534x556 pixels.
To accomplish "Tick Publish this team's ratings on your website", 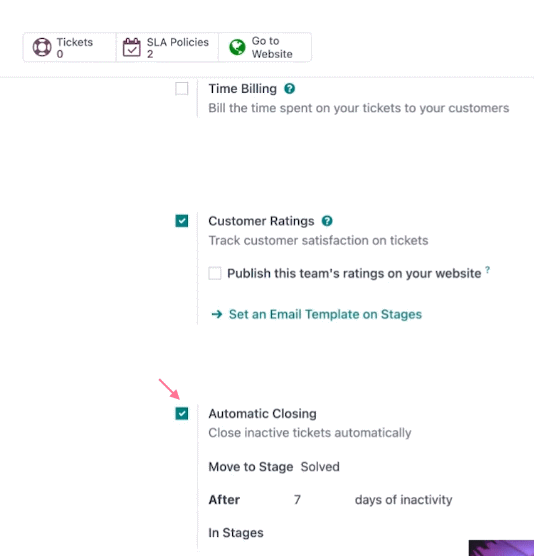I will tap(215, 273).
